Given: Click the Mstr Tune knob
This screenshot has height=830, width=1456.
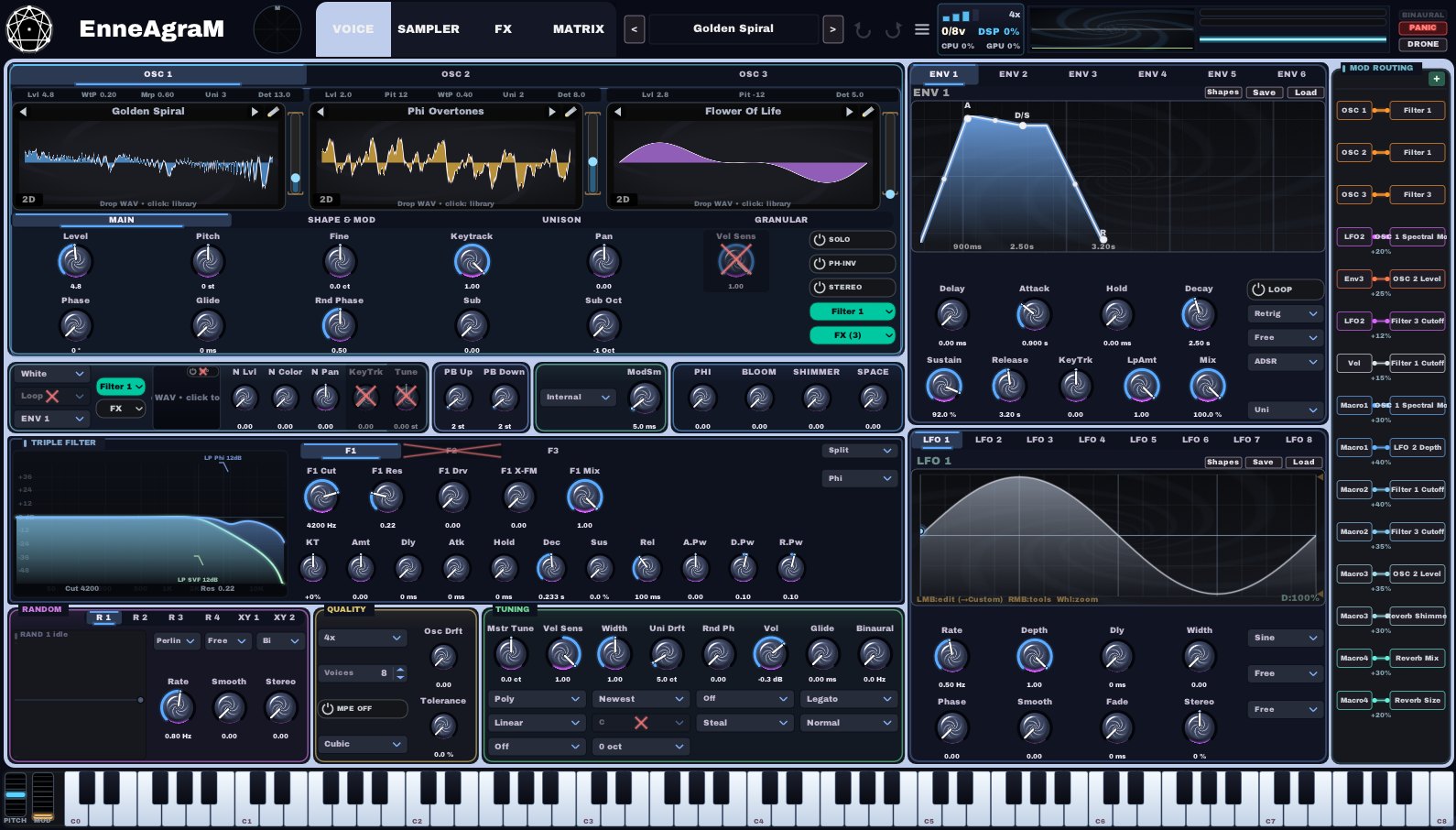Looking at the screenshot, I should coord(510,654).
